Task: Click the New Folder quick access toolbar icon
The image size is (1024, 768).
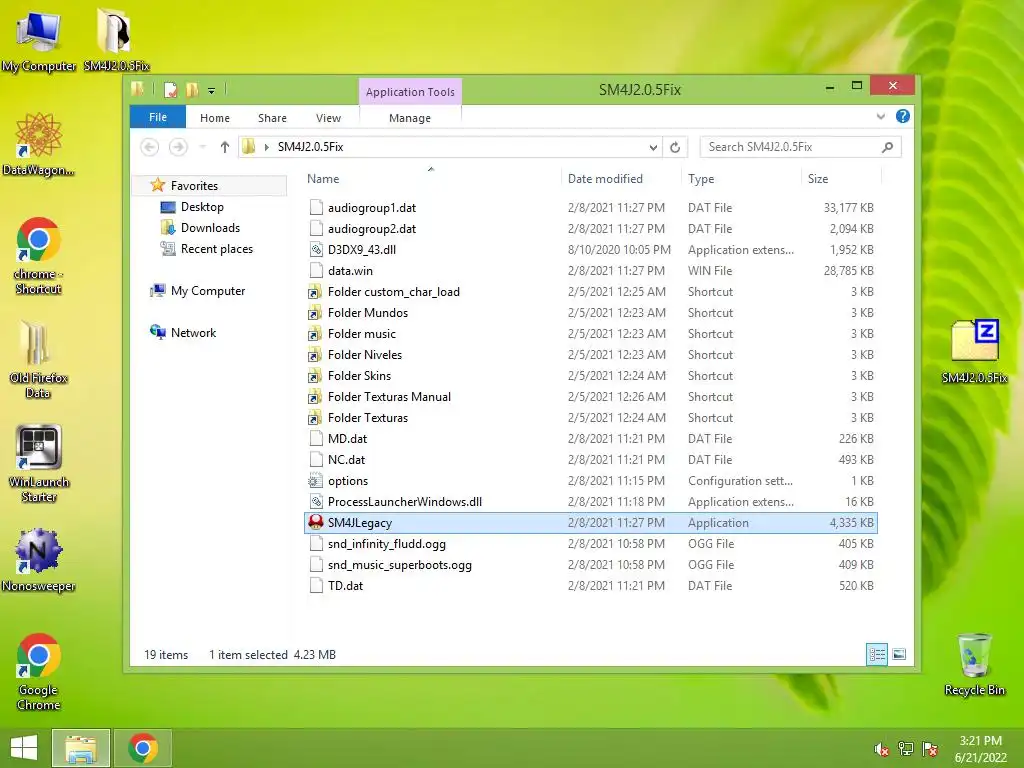Action: click(x=192, y=89)
